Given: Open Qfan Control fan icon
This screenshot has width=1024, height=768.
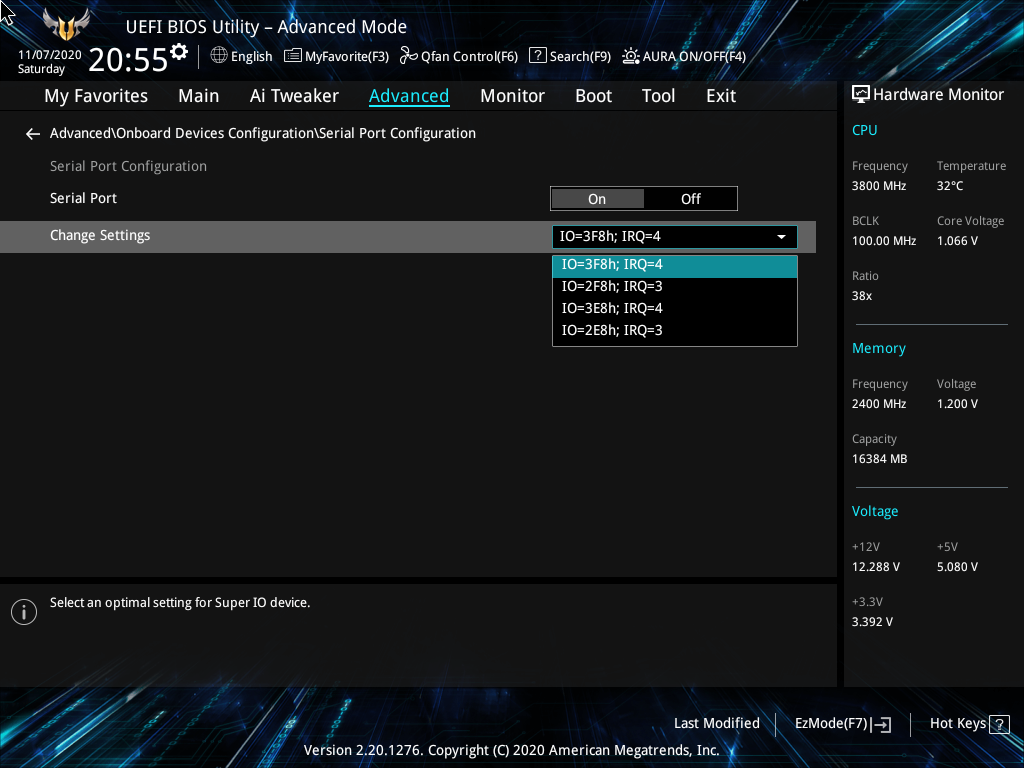Looking at the screenshot, I should [409, 56].
